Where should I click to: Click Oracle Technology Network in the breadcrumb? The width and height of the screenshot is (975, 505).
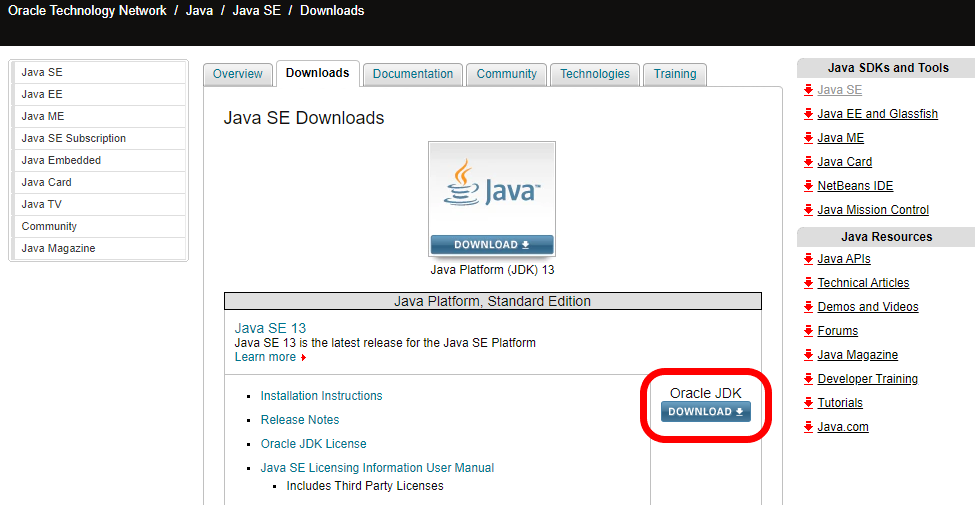(x=87, y=11)
